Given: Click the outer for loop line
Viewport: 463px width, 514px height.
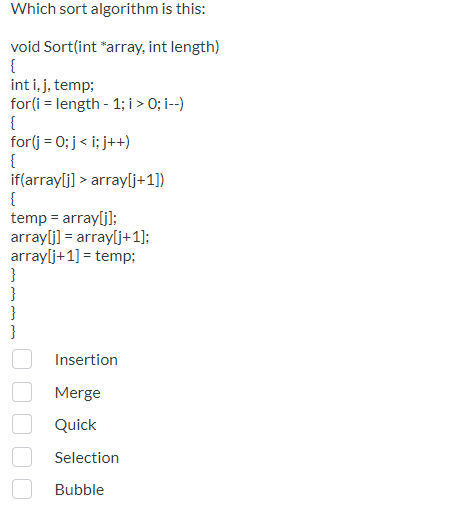Looking at the screenshot, I should tap(97, 104).
